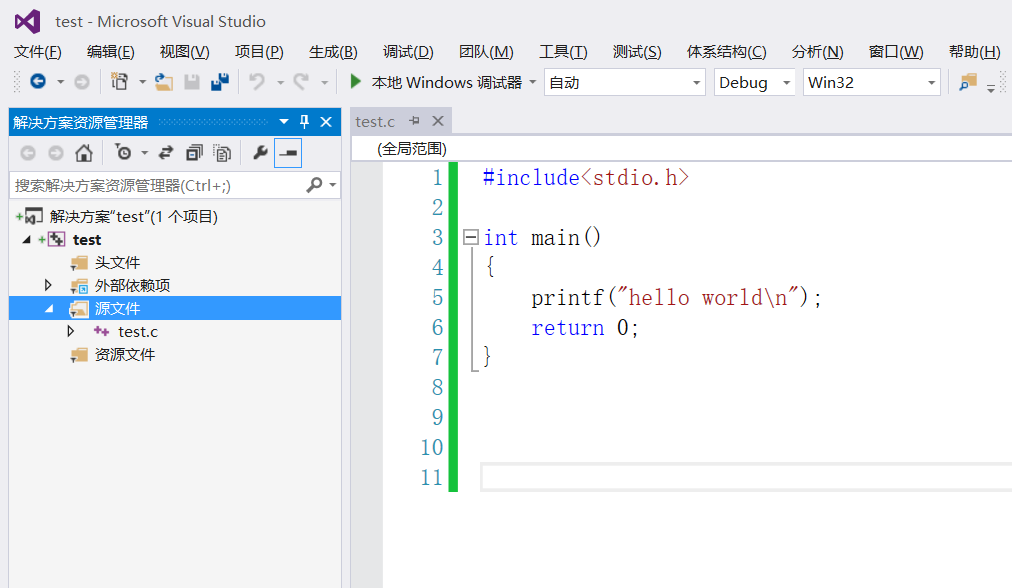
Task: Click the Show All Files icon
Action: coord(222,153)
